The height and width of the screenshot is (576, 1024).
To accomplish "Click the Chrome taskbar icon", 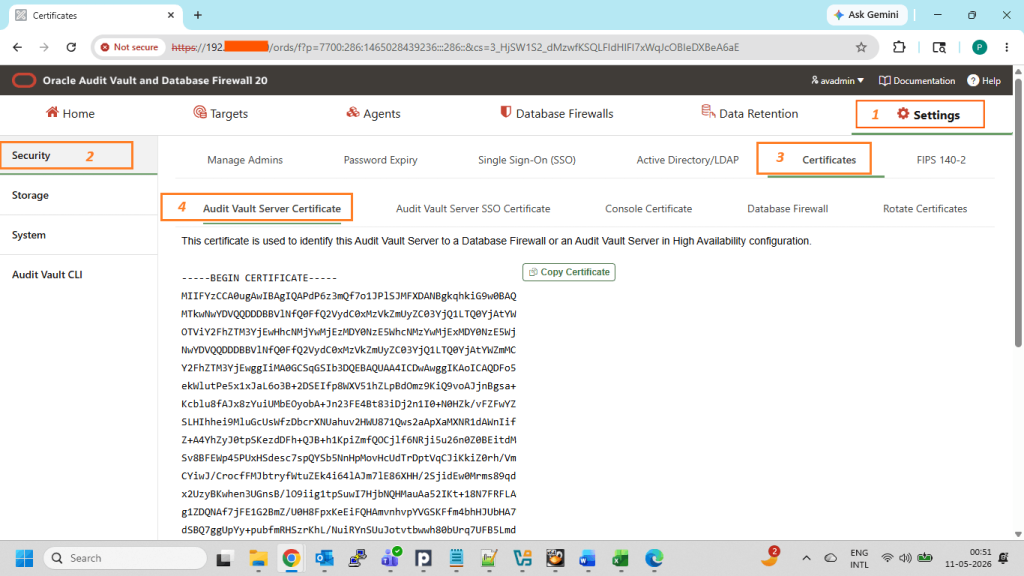I will 291,558.
